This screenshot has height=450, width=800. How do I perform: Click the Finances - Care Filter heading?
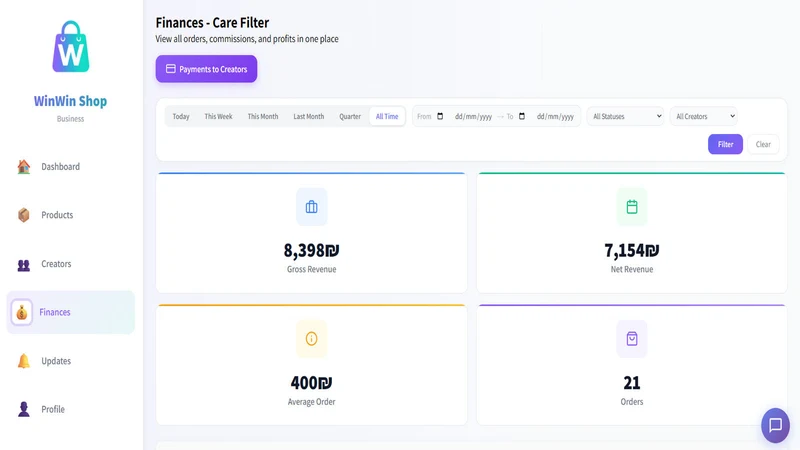[212, 23]
